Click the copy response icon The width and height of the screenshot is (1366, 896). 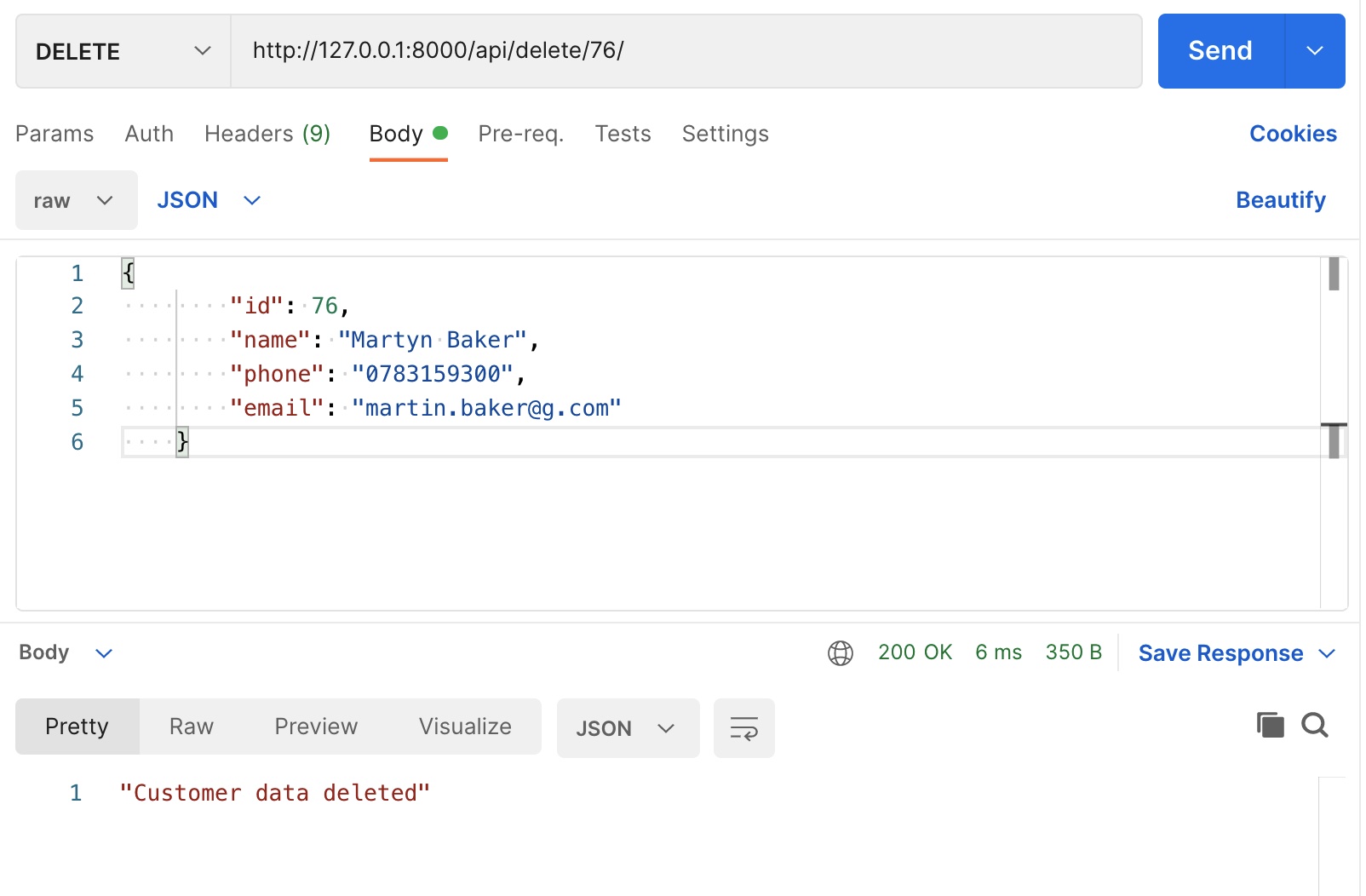pos(1270,726)
